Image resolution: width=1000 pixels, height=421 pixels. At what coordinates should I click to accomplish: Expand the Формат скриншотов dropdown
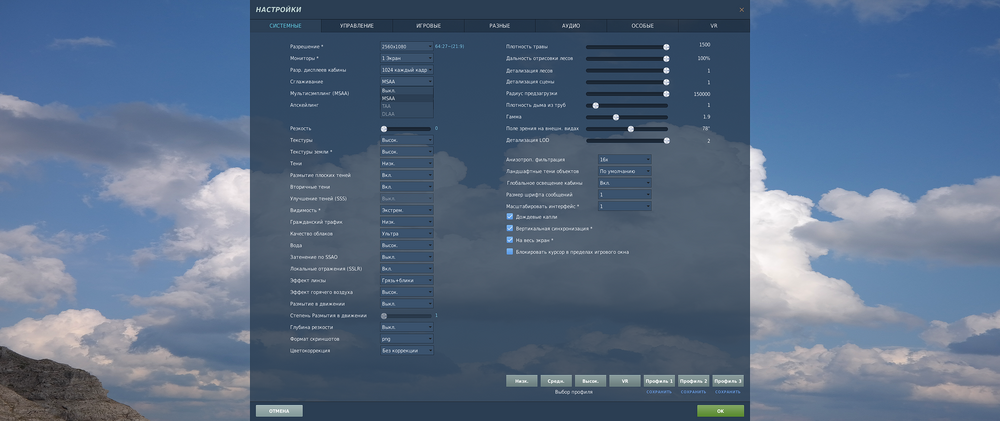pos(407,339)
